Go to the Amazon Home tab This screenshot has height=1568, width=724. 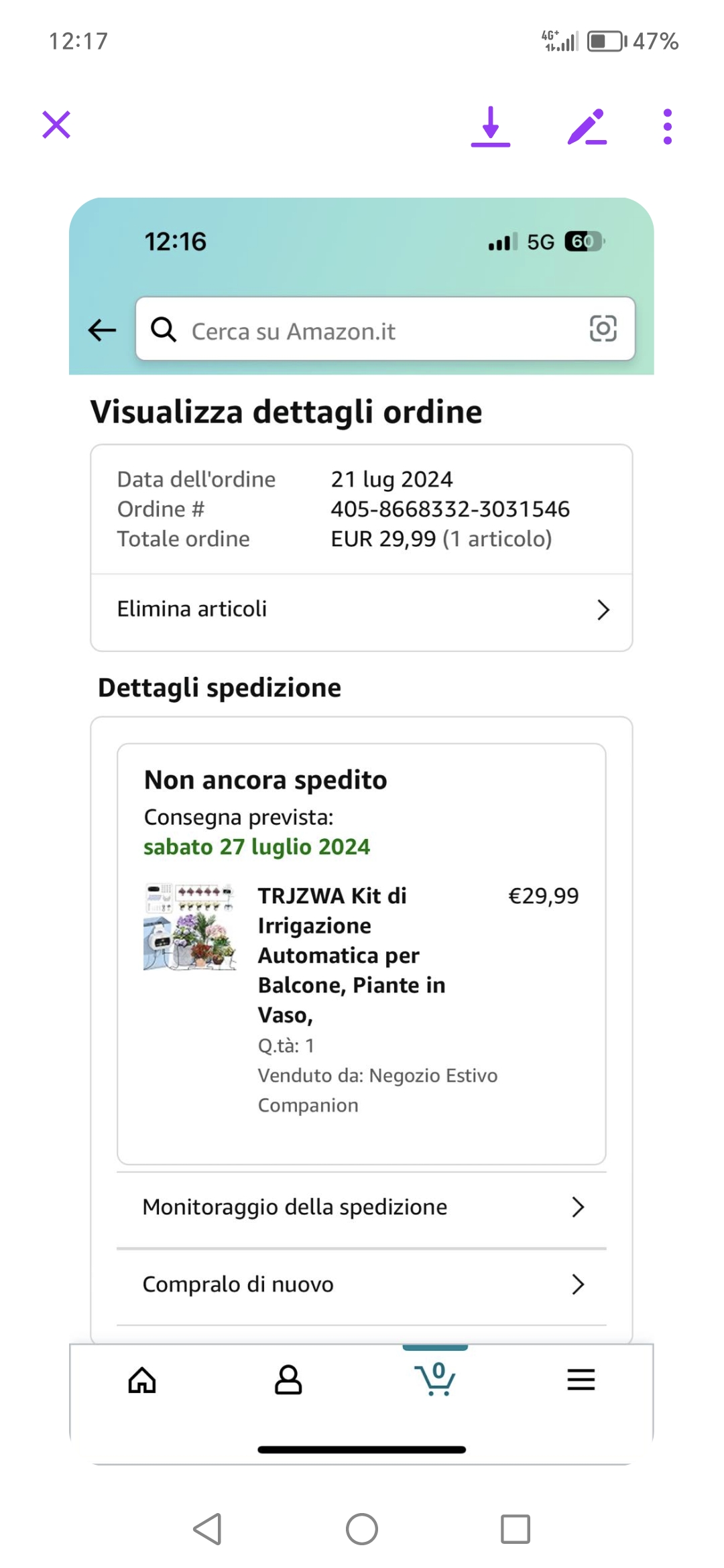click(142, 1380)
